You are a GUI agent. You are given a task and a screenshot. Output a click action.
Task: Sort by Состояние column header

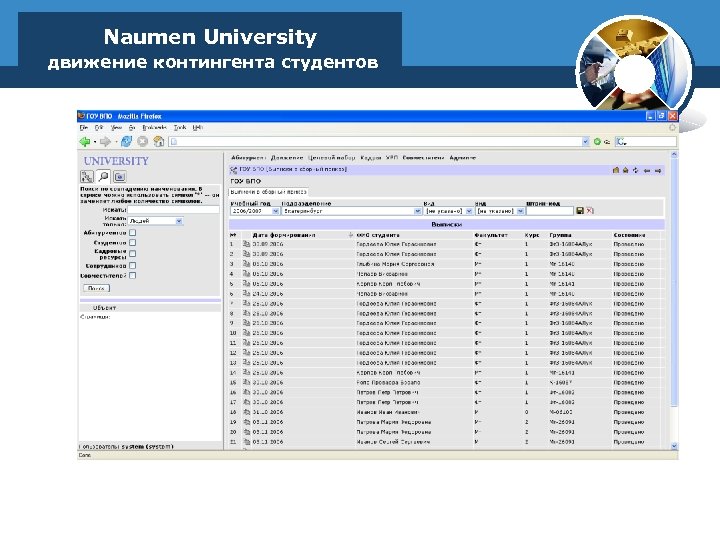[629, 235]
